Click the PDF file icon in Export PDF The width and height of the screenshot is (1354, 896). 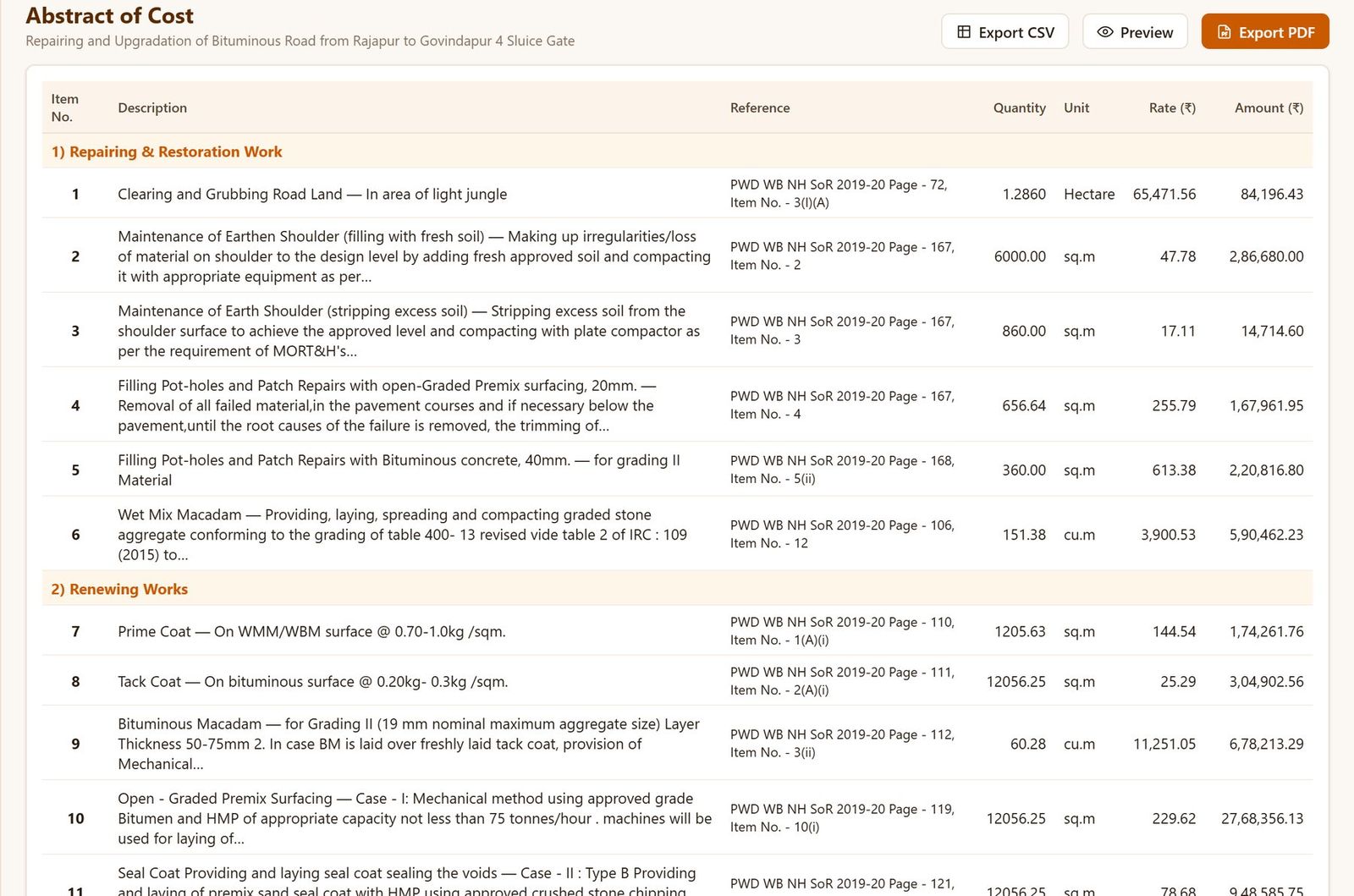point(1224,32)
